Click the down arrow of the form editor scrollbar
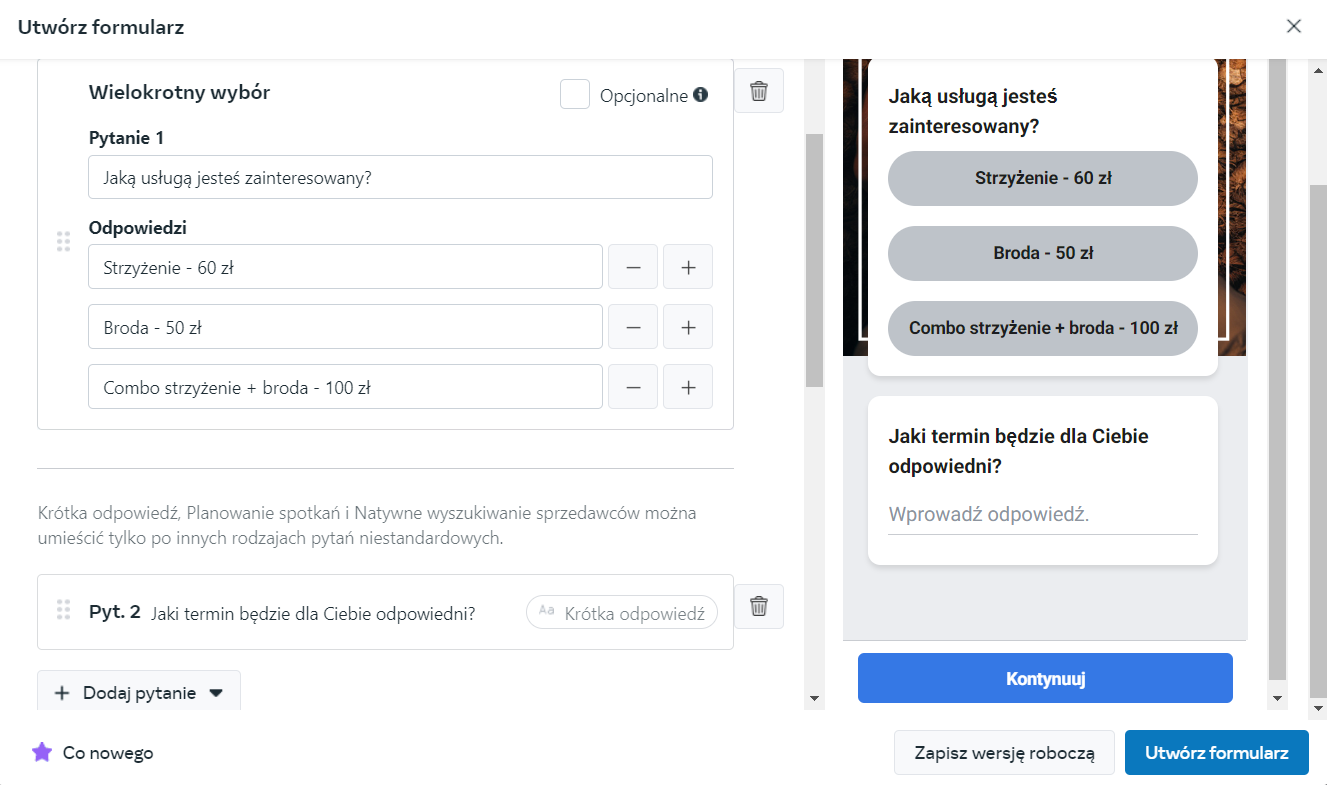This screenshot has width=1327, height=785. 814,698
